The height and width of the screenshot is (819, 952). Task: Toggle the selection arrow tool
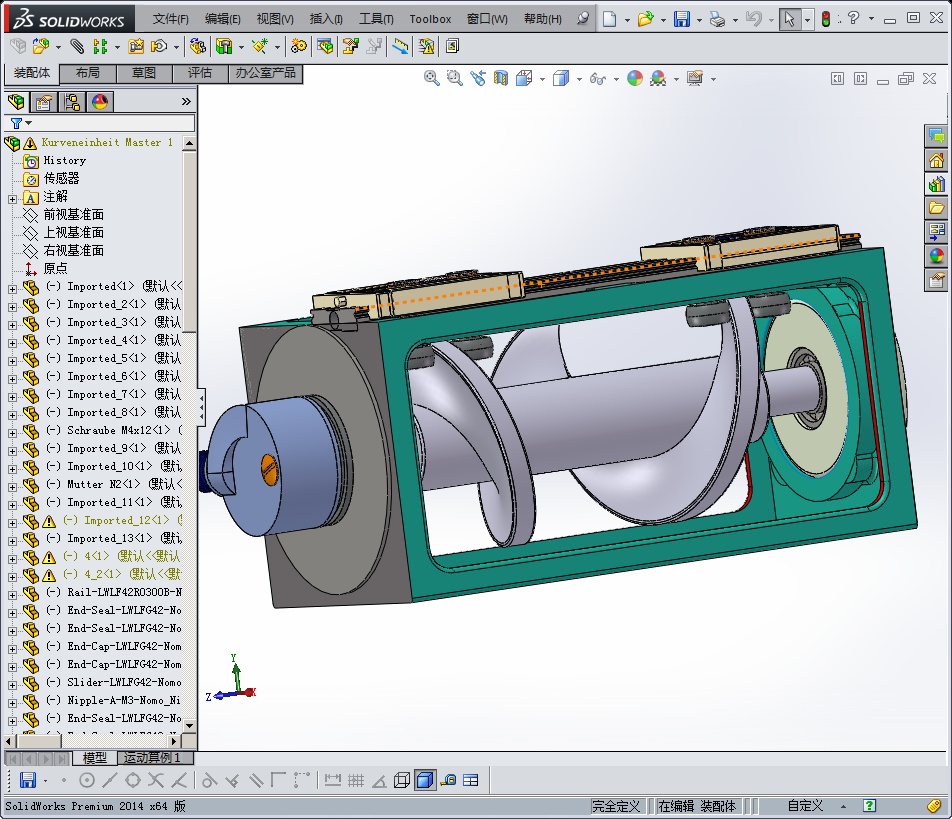tap(789, 19)
